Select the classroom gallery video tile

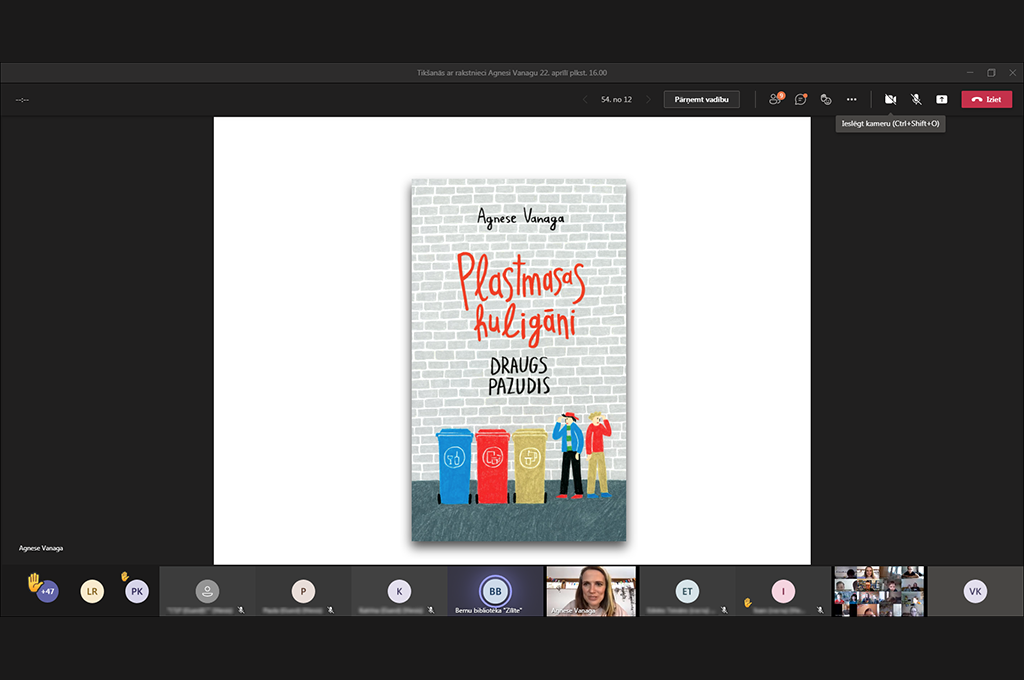click(879, 591)
